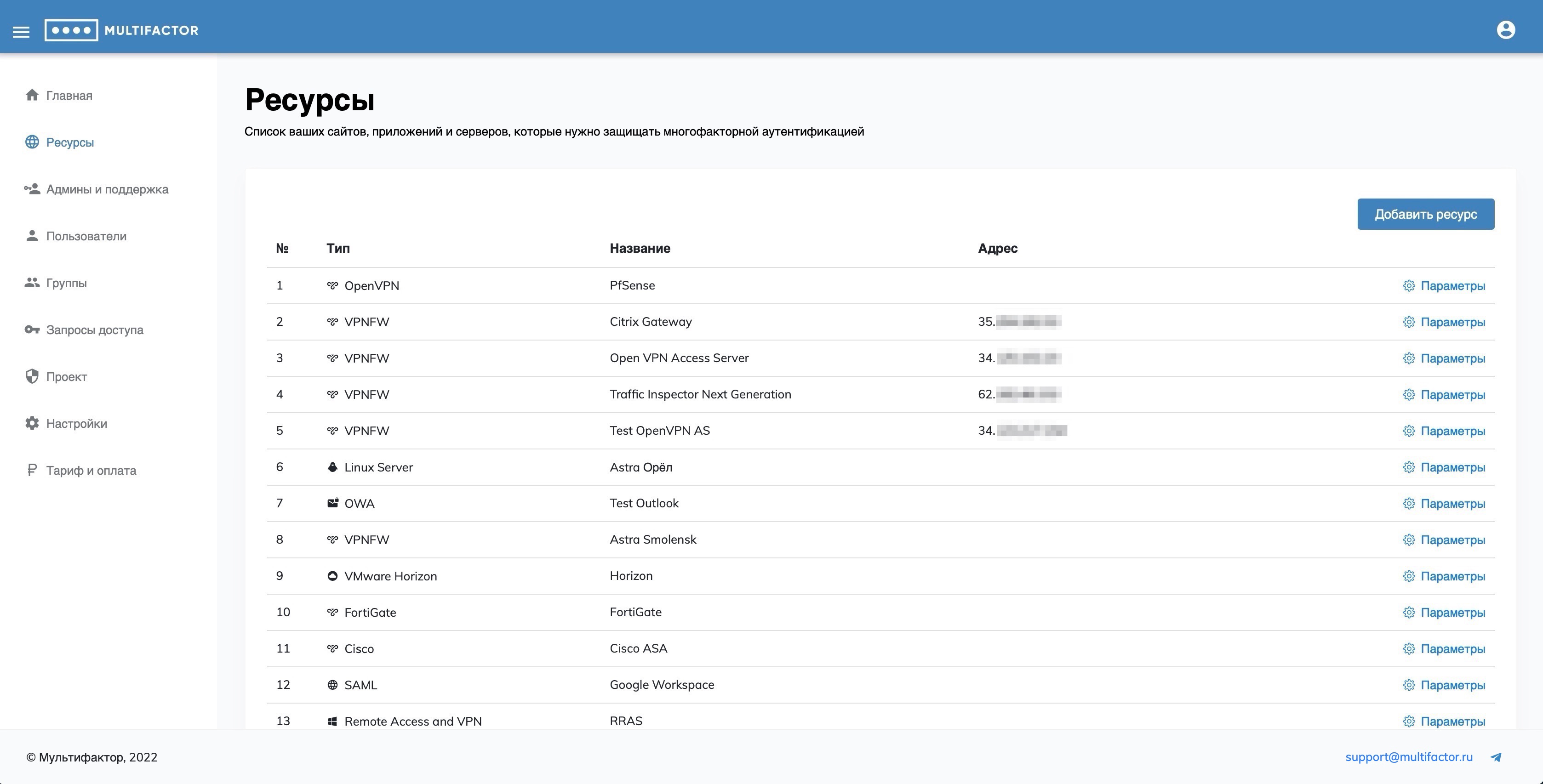Click the OWA mail type icon

click(x=332, y=503)
